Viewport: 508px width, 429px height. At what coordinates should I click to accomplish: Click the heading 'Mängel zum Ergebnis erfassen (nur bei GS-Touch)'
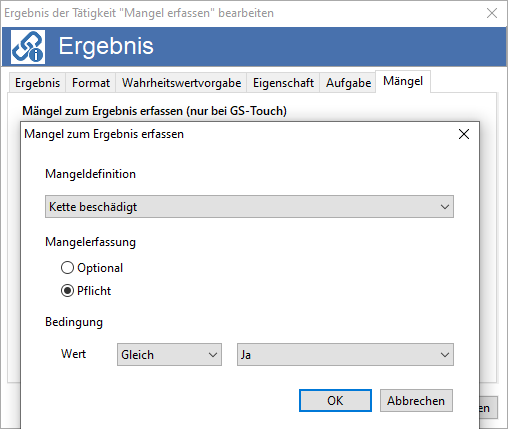tap(154, 111)
